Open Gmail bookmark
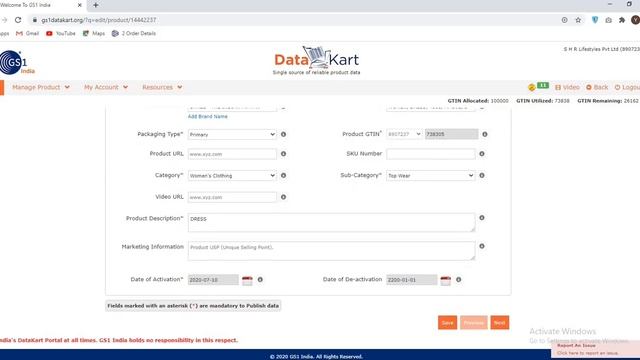 point(27,33)
